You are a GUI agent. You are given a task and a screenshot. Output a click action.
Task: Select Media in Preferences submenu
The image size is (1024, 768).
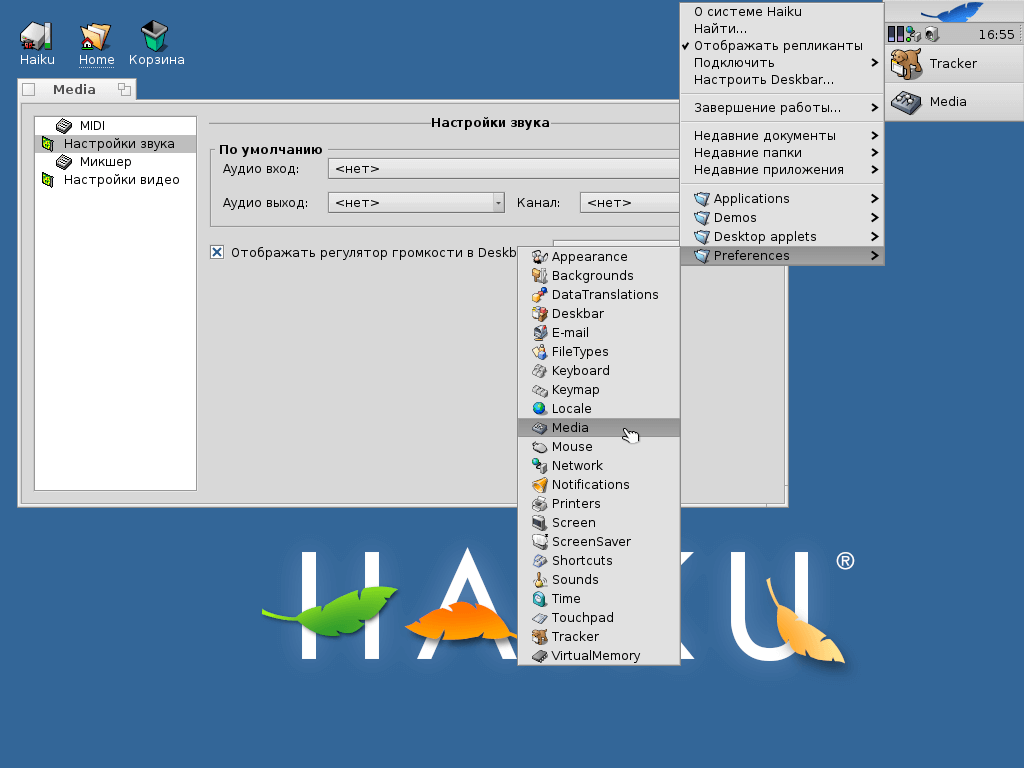pyautogui.click(x=599, y=428)
